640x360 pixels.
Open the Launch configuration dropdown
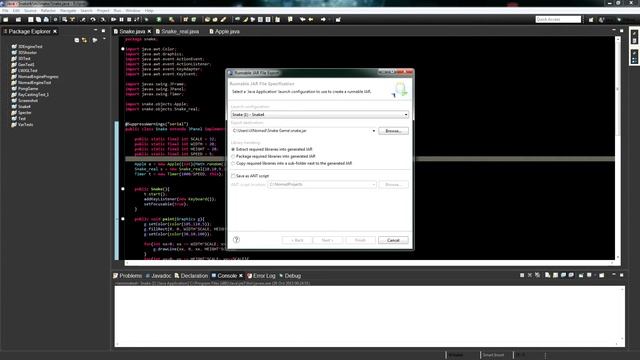coord(320,115)
